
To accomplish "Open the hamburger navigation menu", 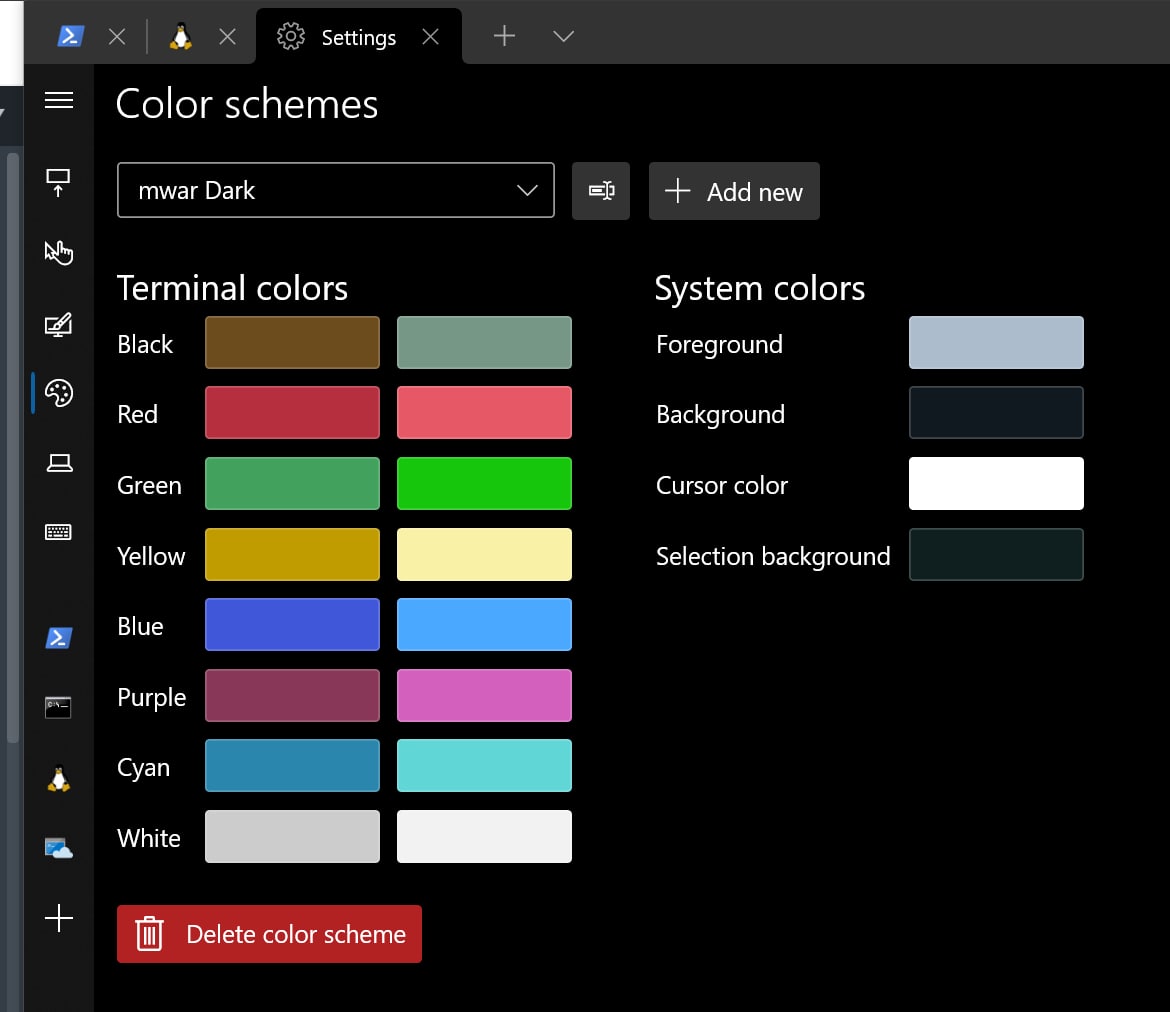I will pyautogui.click(x=59, y=100).
